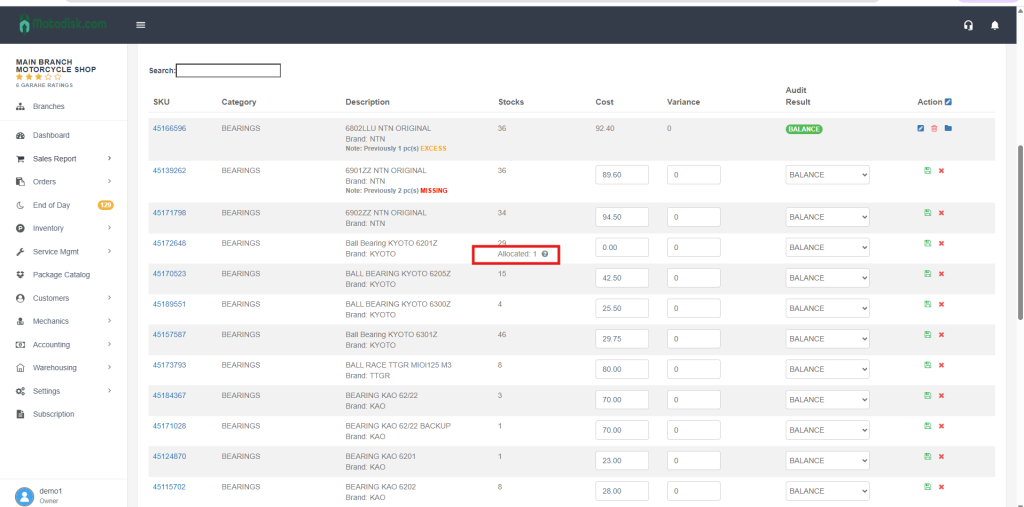Open Audit Result dropdown for SKU 45139262

tap(827, 175)
